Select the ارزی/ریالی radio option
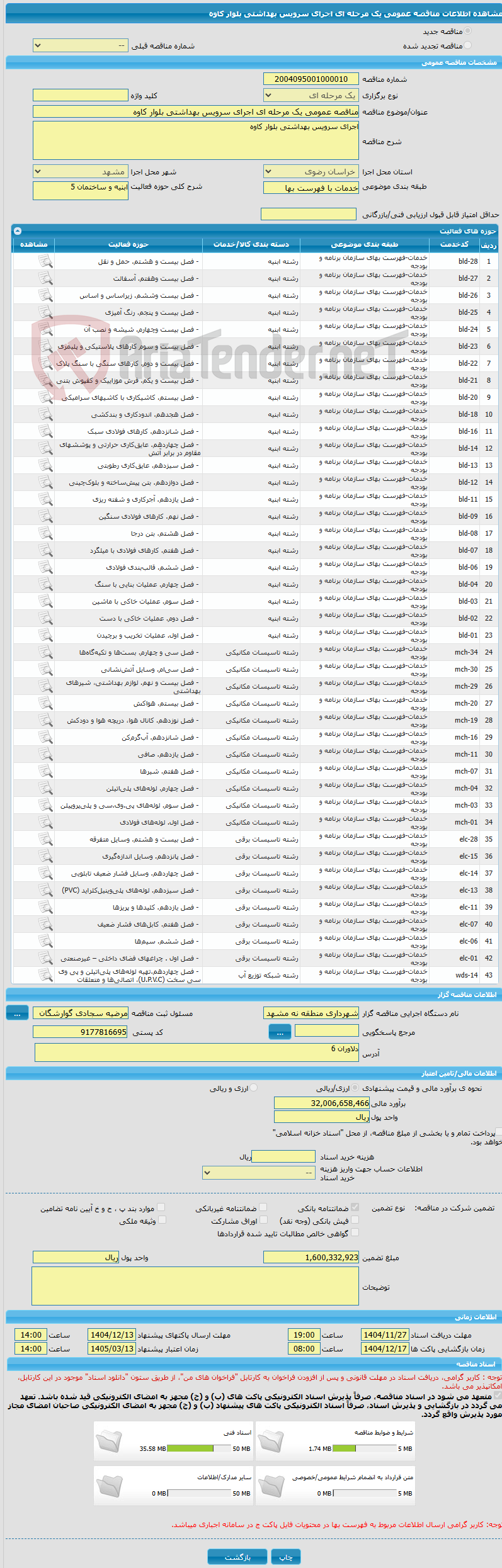The image size is (502, 1568). click(355, 1088)
